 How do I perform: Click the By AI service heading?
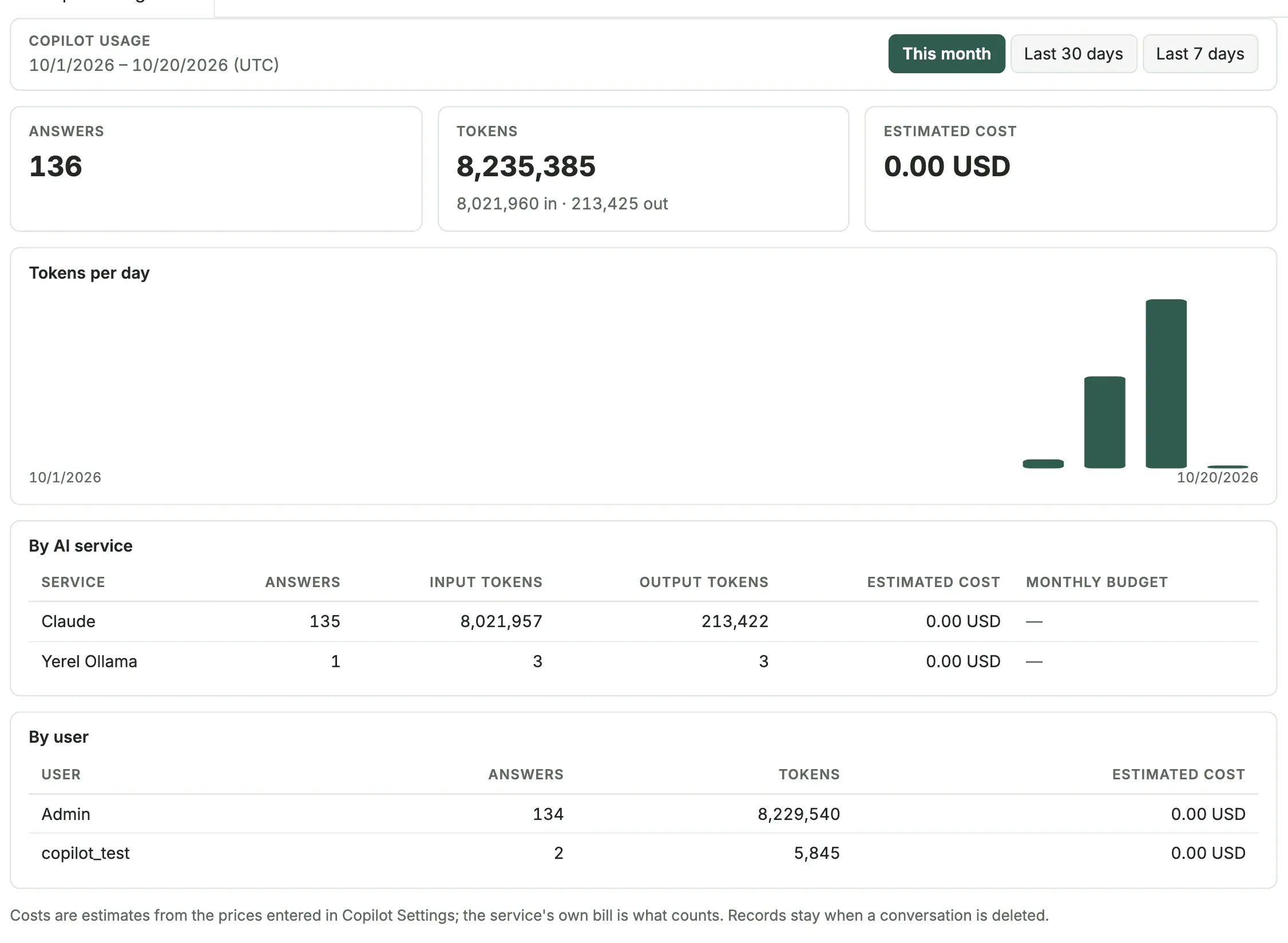point(81,546)
